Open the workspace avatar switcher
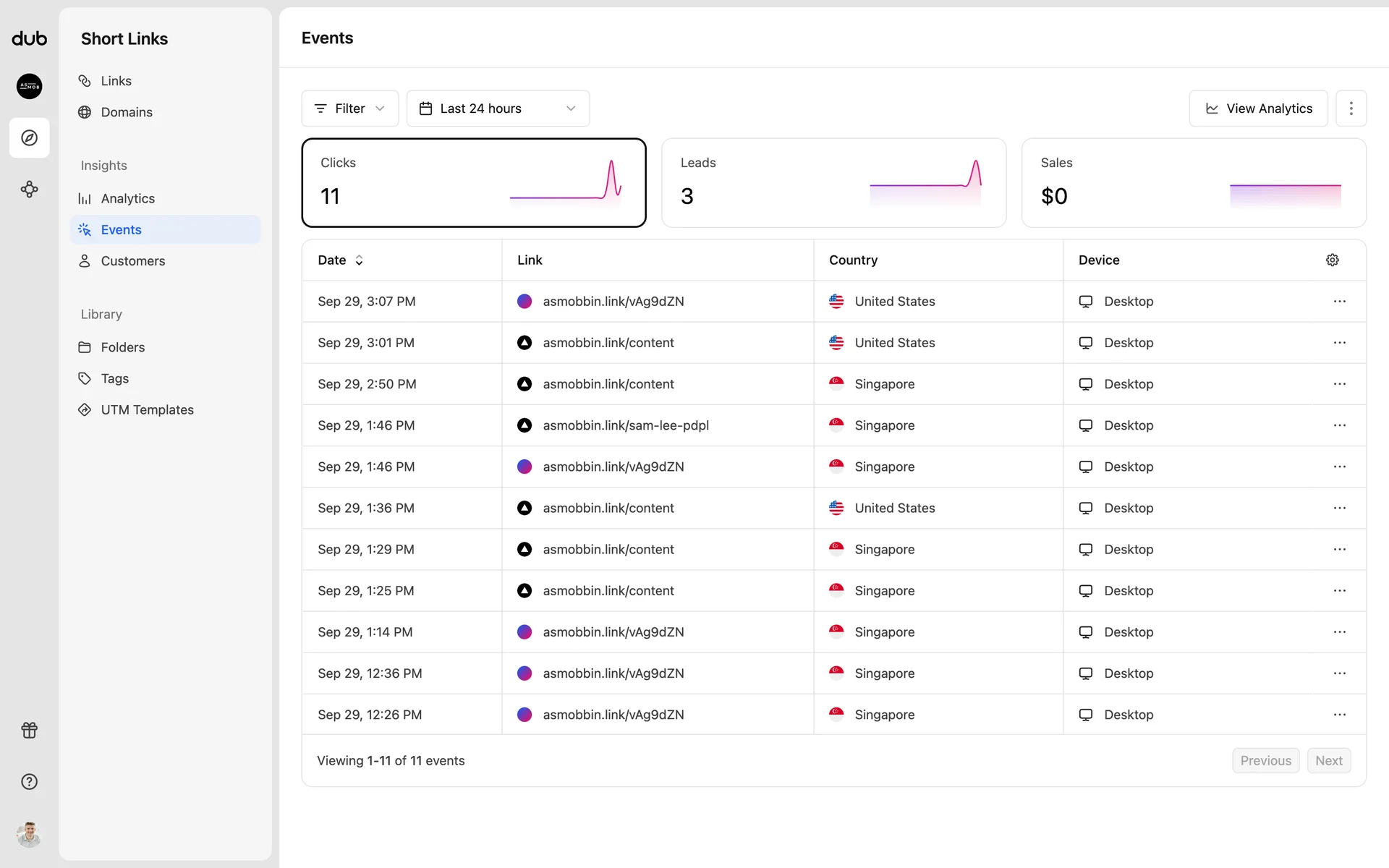Viewport: 1389px width, 868px height. 29,86
